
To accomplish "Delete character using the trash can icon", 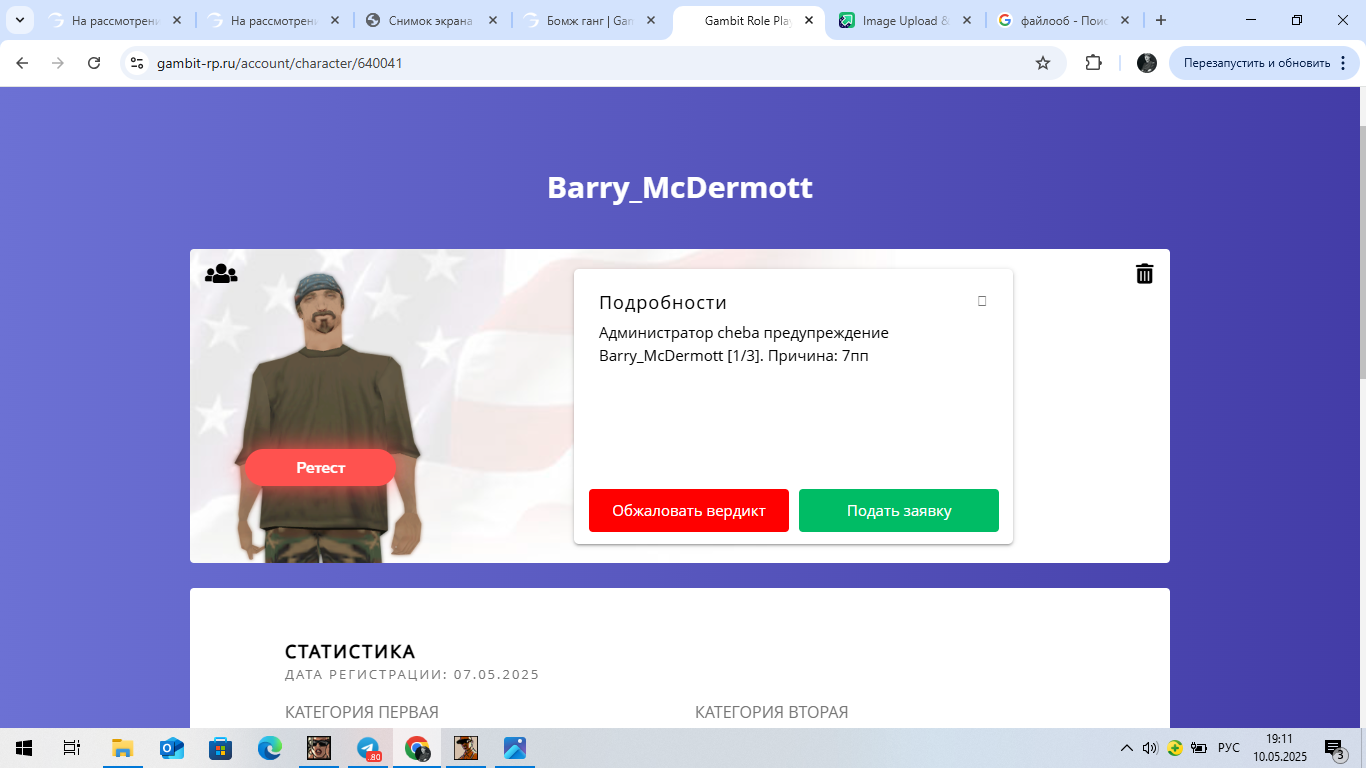I will point(1144,274).
